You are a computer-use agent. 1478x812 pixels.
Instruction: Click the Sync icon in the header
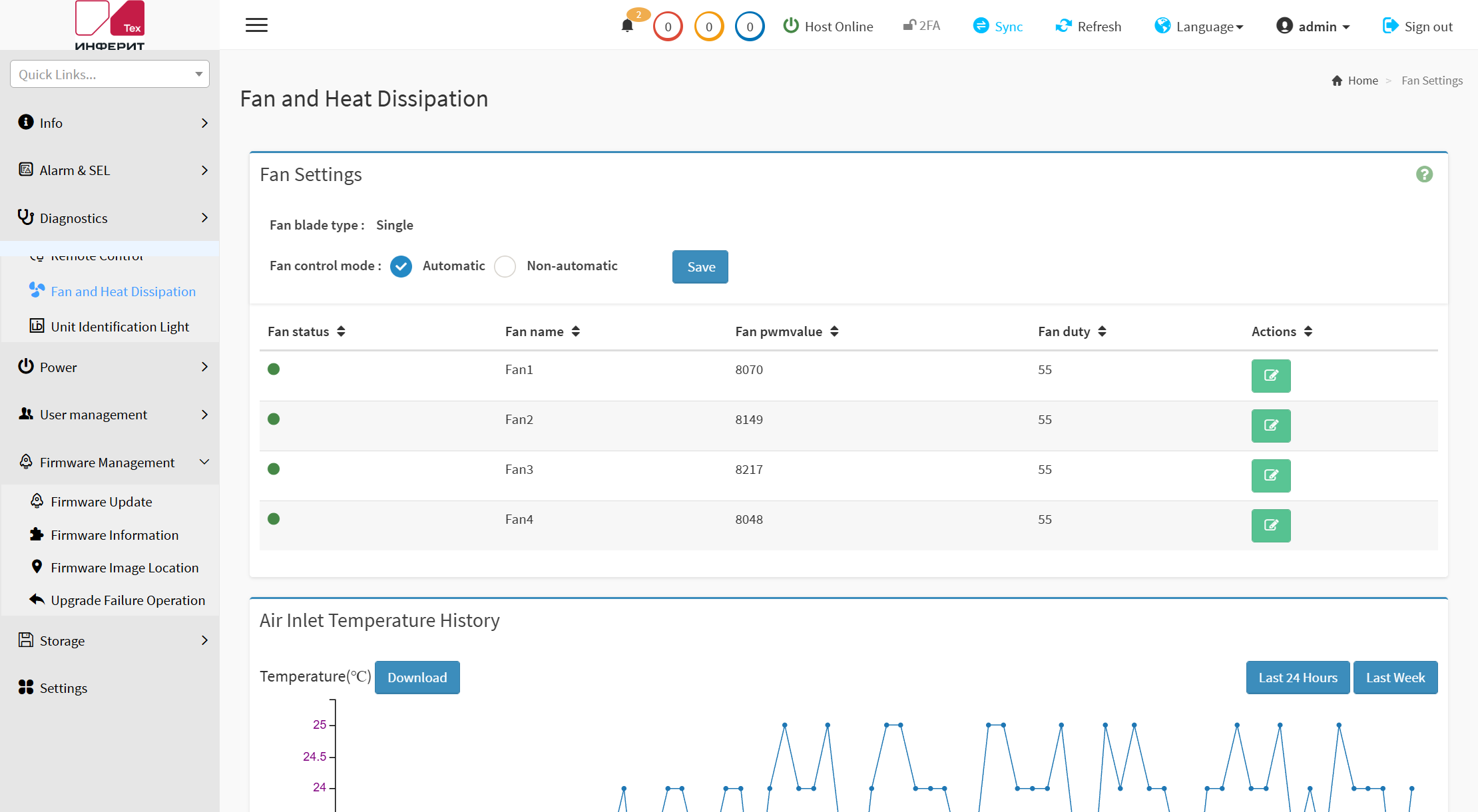[x=981, y=26]
